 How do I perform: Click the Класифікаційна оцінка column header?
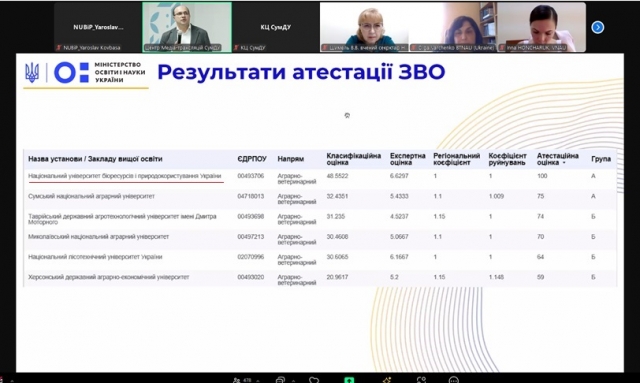tap(353, 159)
